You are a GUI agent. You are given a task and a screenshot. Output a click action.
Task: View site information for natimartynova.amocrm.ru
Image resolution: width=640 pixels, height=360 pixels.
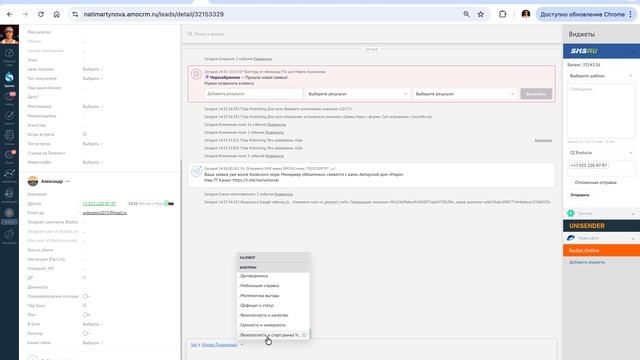tap(76, 14)
